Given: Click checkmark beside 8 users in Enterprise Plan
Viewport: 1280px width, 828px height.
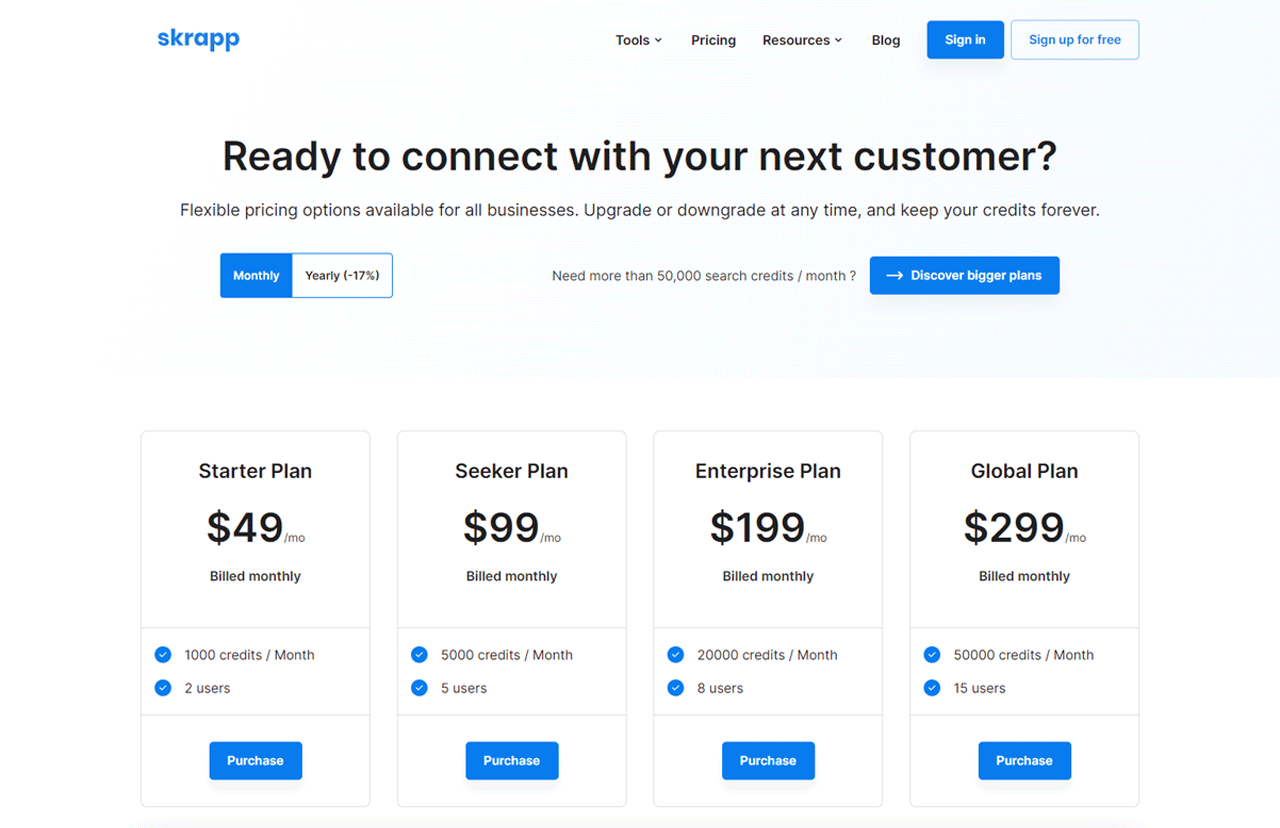Looking at the screenshot, I should (675, 688).
